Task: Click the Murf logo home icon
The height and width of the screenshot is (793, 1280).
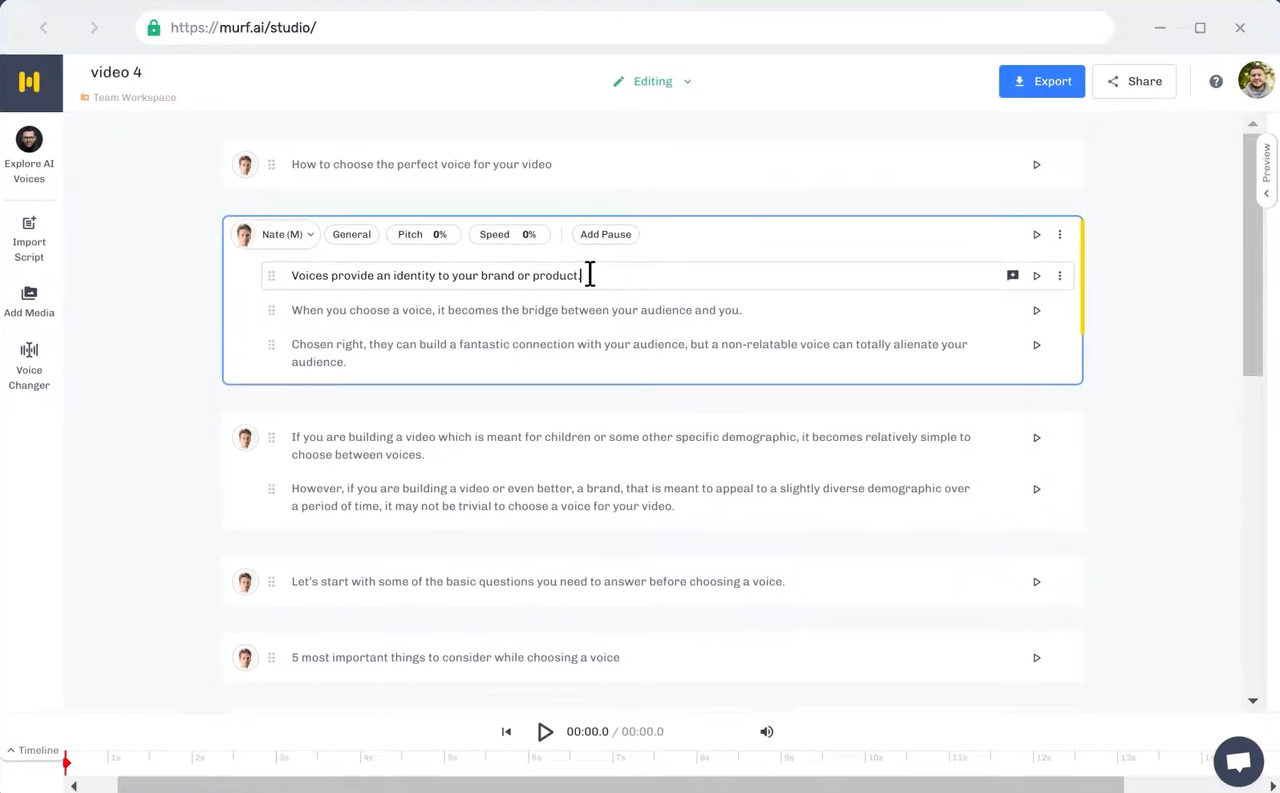Action: coord(30,83)
